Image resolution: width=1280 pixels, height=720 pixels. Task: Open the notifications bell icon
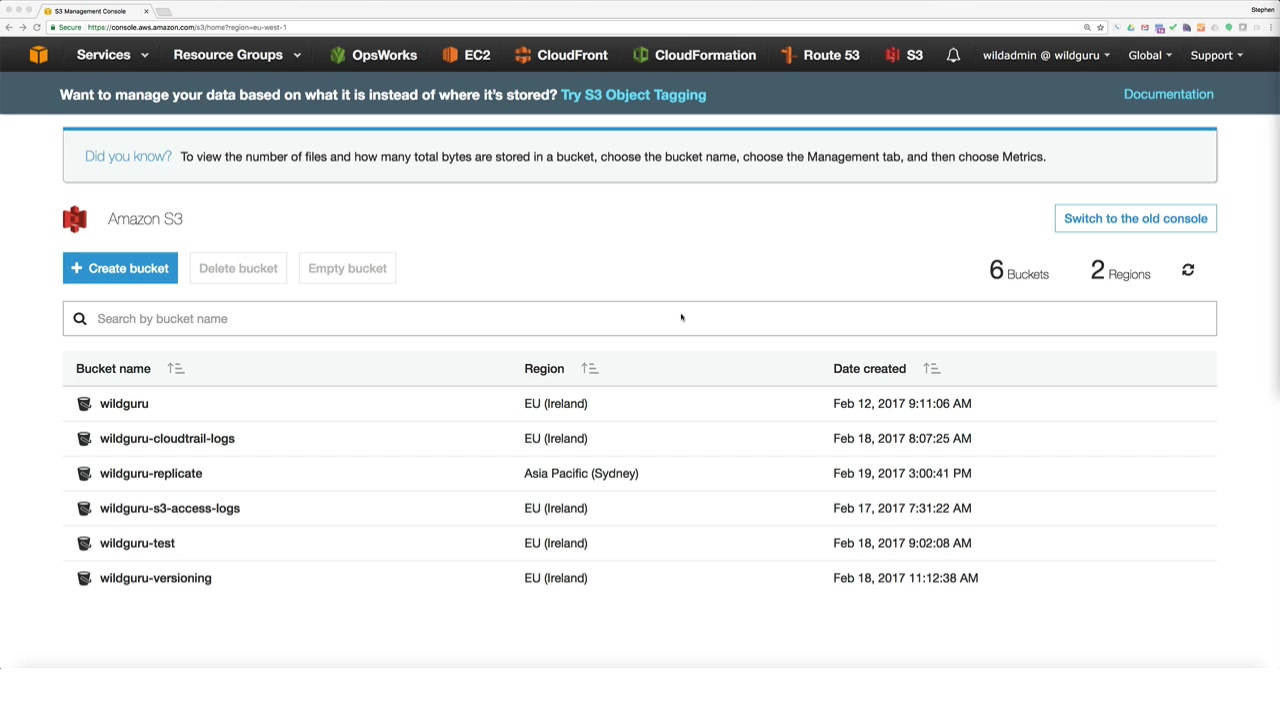(x=953, y=55)
